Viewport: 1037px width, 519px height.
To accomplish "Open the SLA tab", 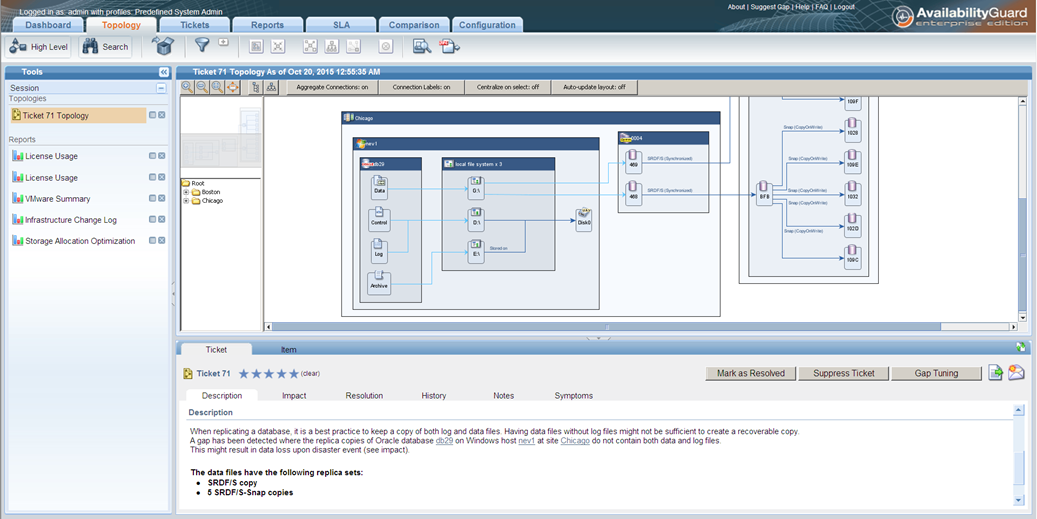I will pos(341,25).
